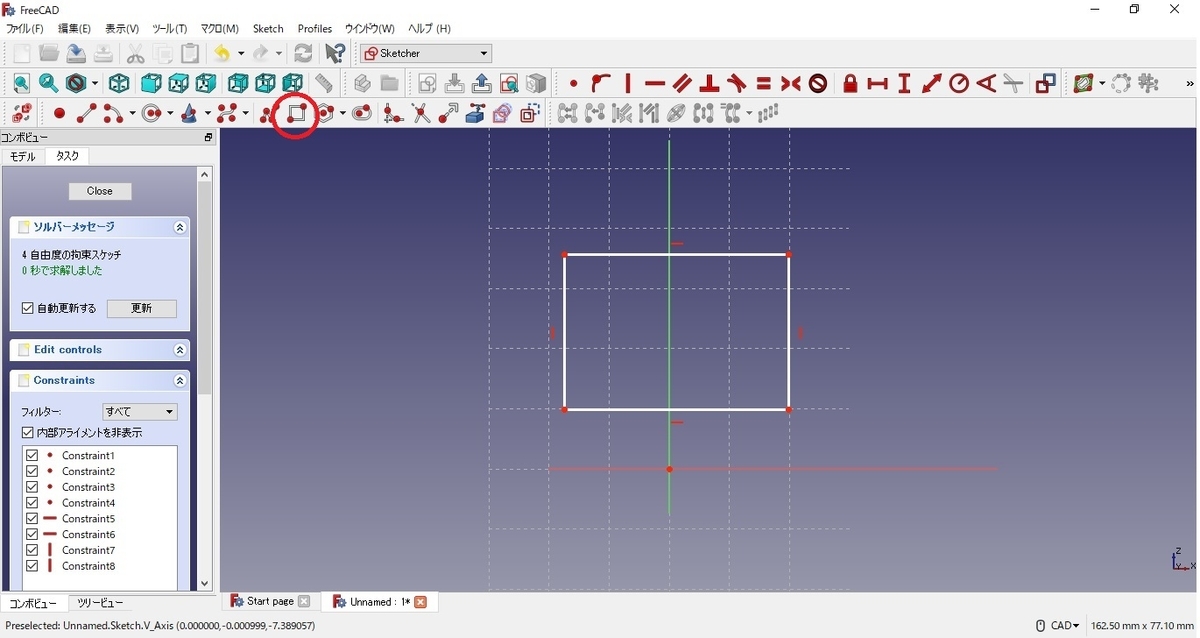
Task: Toggle the 自動更新する checkbox
Action: click(28, 309)
